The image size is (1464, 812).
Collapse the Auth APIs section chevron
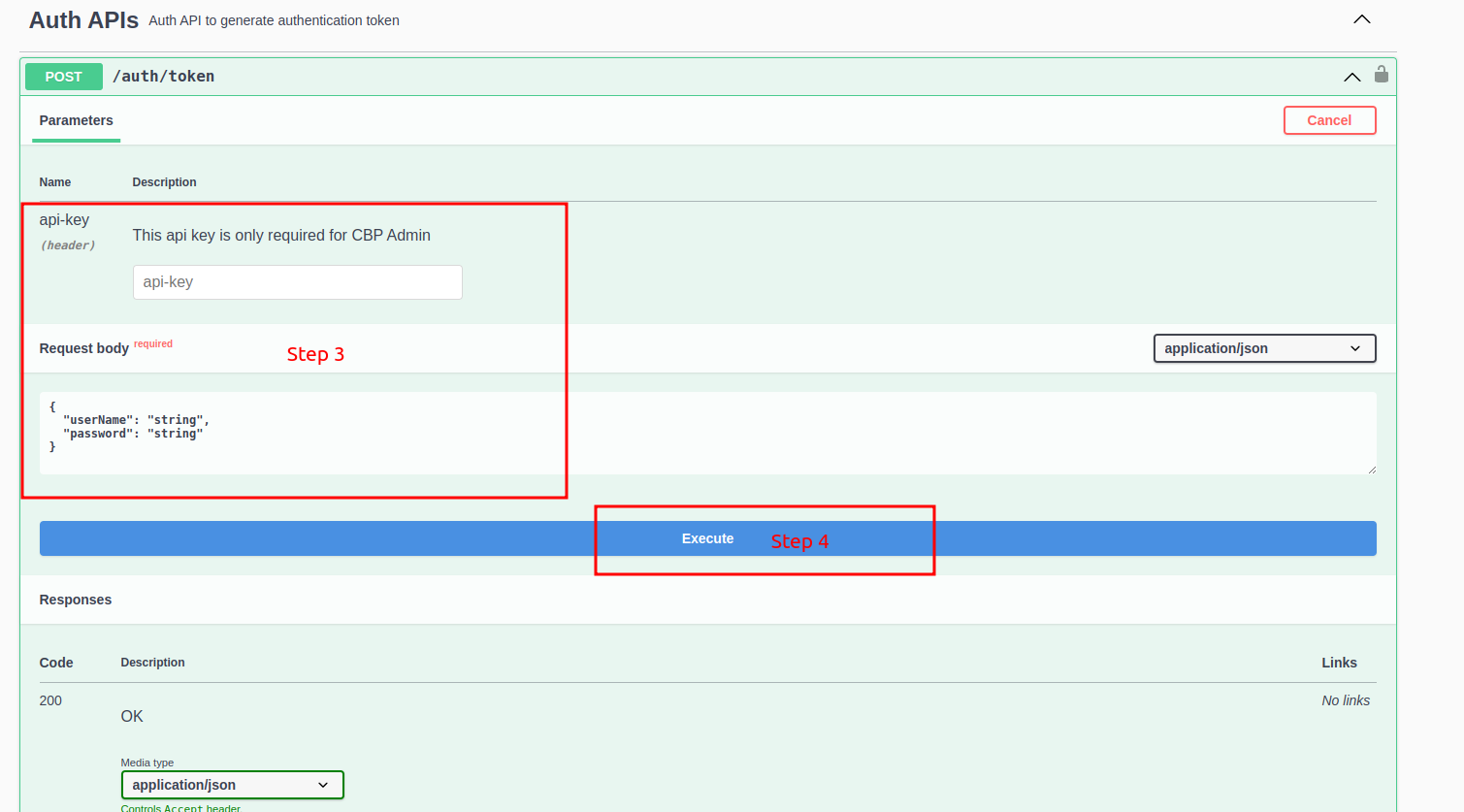pyautogui.click(x=1361, y=18)
